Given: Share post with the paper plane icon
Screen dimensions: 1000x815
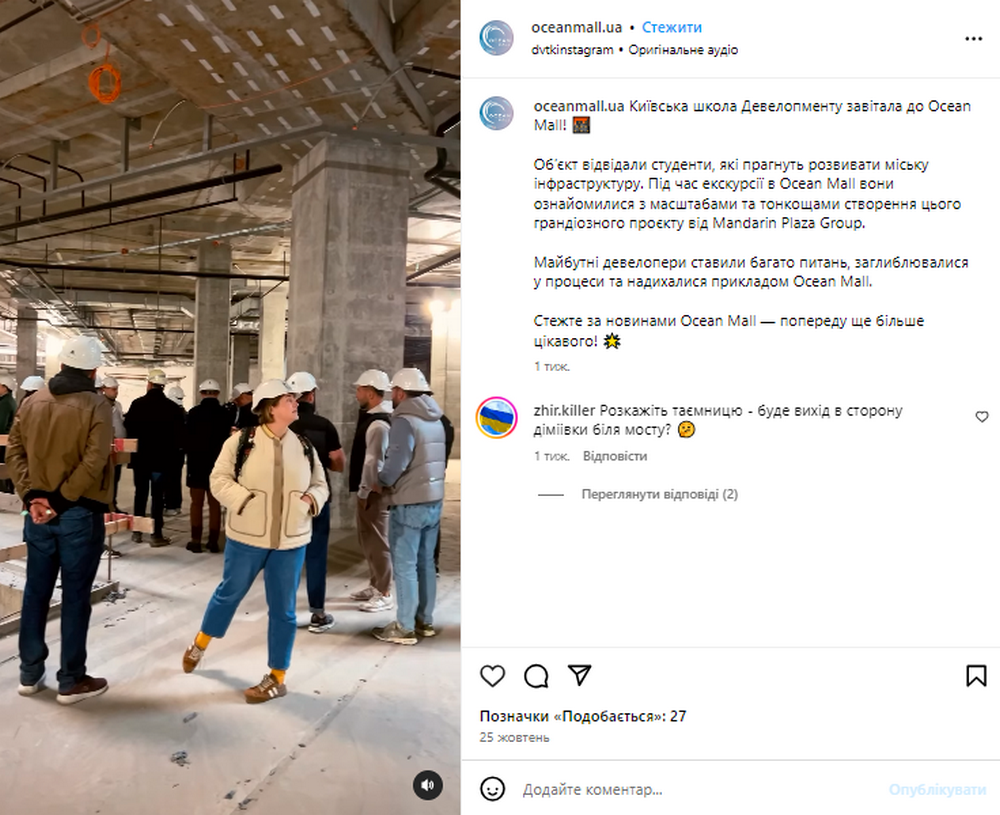Looking at the screenshot, I should pos(579,675).
